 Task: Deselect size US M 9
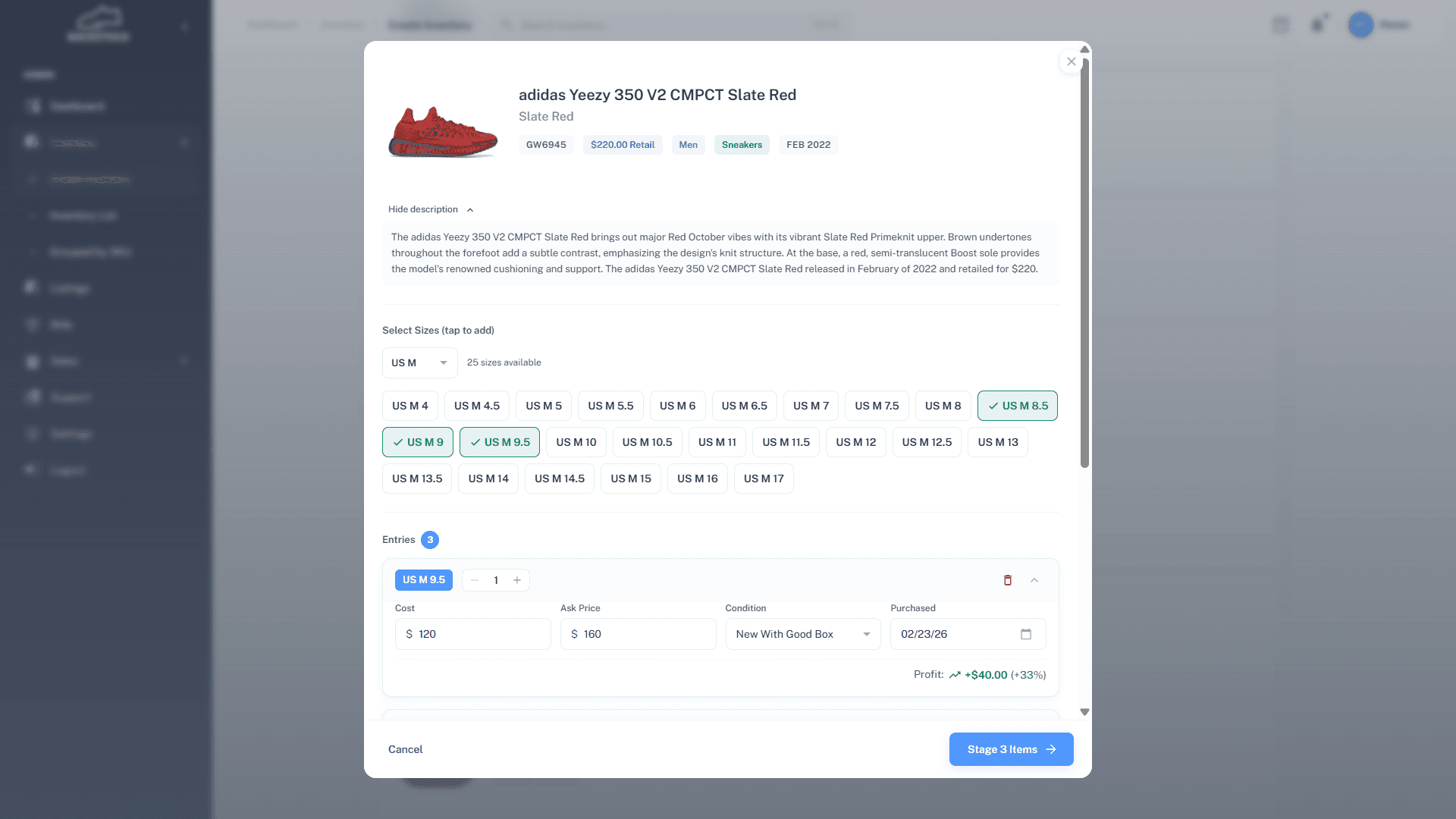[418, 442]
